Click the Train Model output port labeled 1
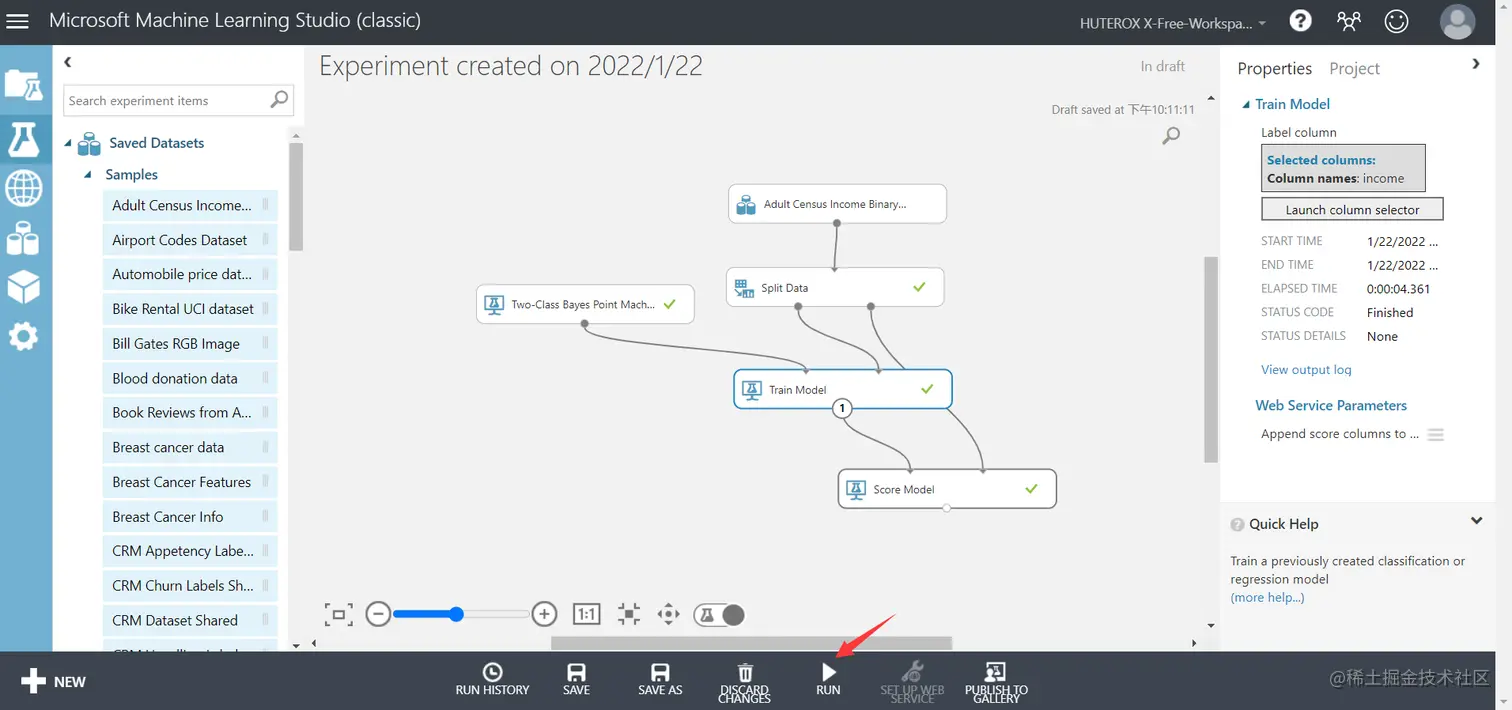This screenshot has height=710, width=1512. pos(842,408)
